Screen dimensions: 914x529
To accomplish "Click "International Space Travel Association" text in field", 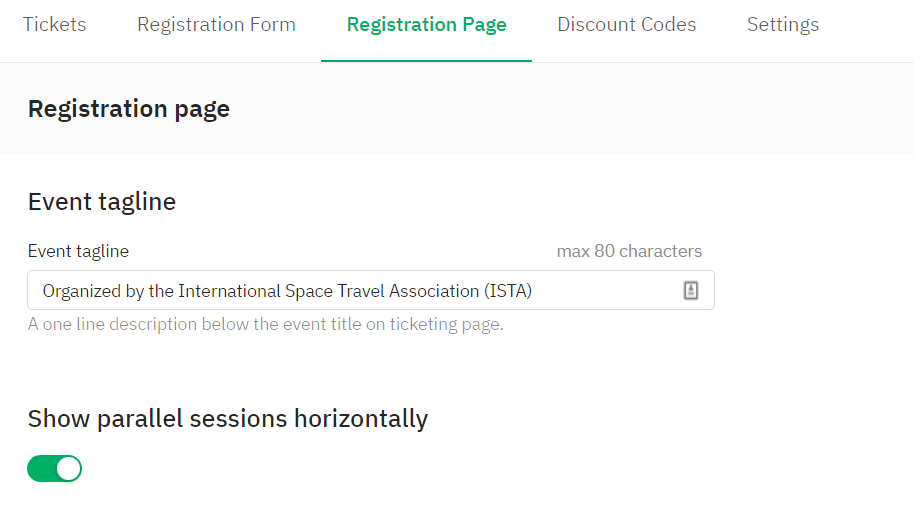I will tap(328, 291).
